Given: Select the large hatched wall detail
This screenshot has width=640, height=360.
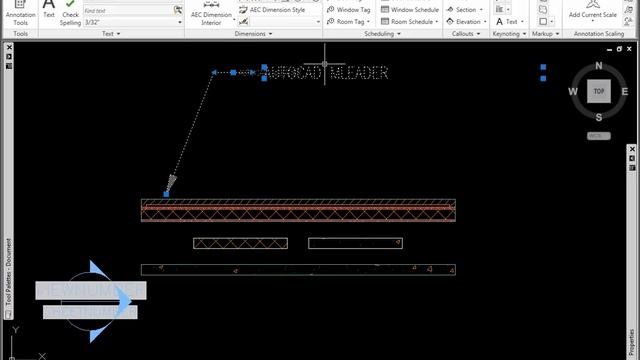Looking at the screenshot, I should tap(298, 210).
